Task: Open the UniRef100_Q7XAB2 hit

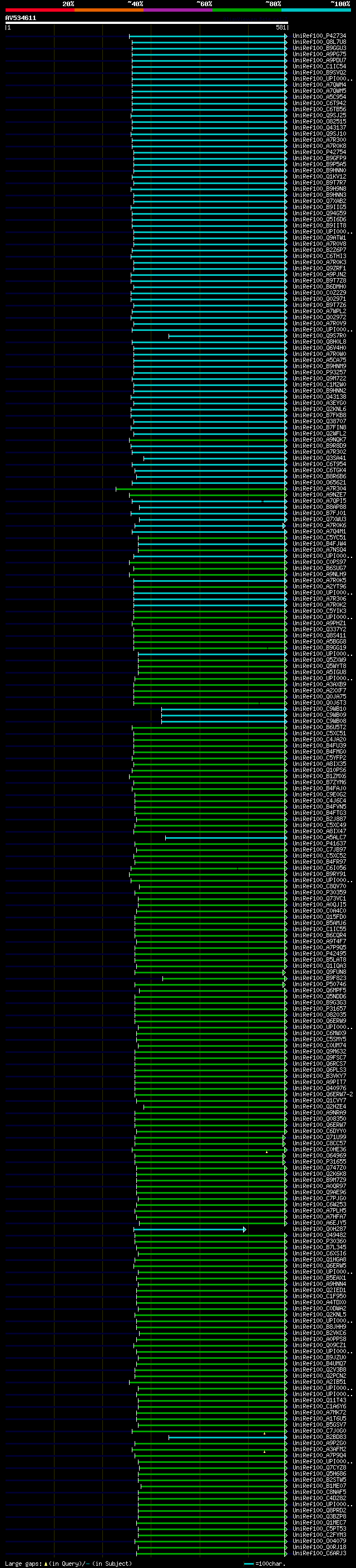Action: pos(319,201)
